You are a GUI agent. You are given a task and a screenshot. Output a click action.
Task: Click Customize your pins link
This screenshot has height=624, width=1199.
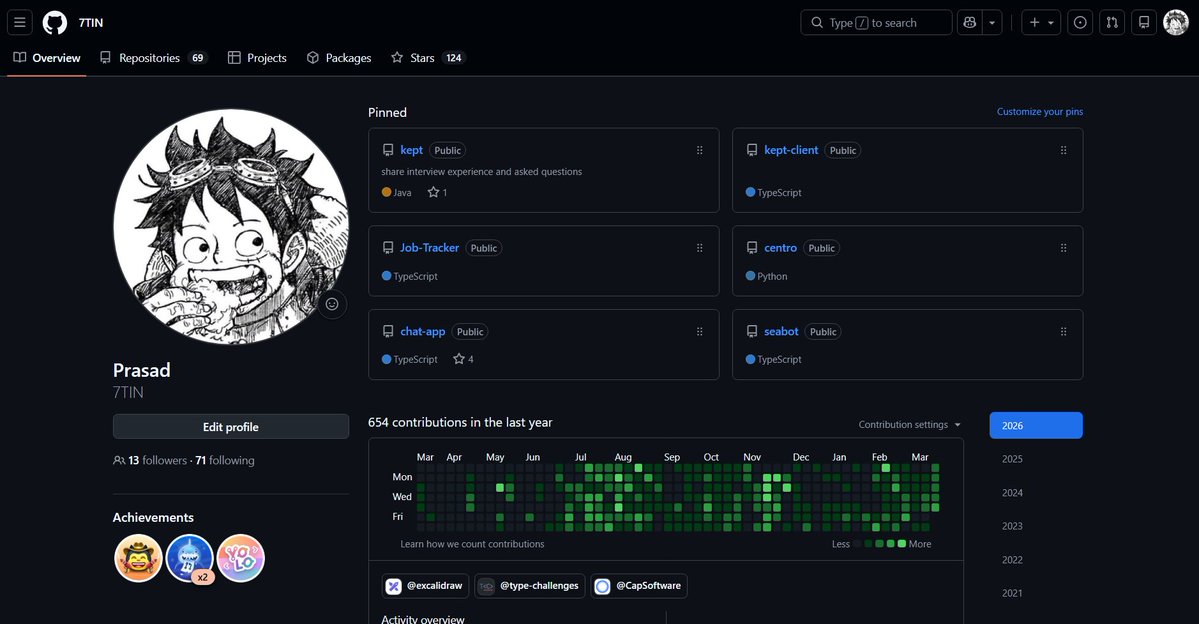click(x=1040, y=112)
